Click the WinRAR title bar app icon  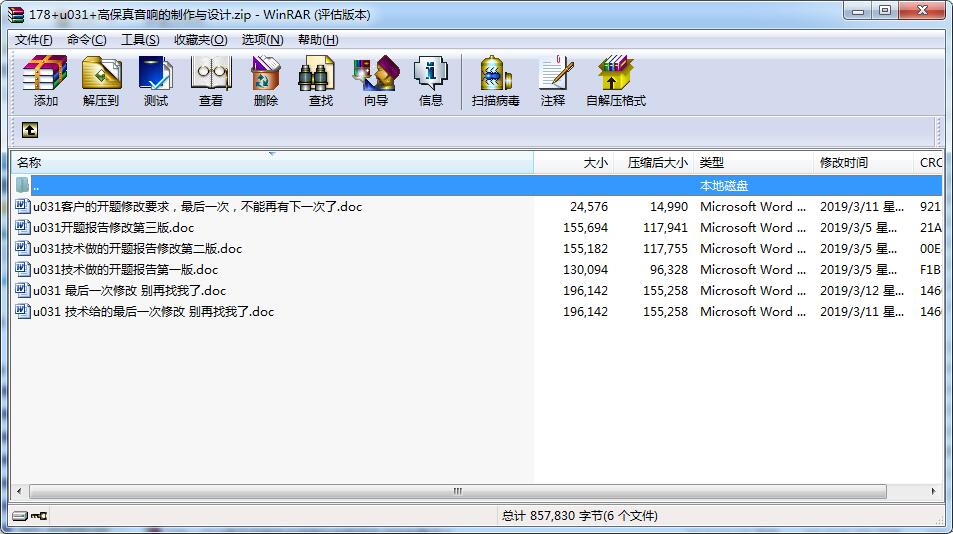click(x=16, y=15)
